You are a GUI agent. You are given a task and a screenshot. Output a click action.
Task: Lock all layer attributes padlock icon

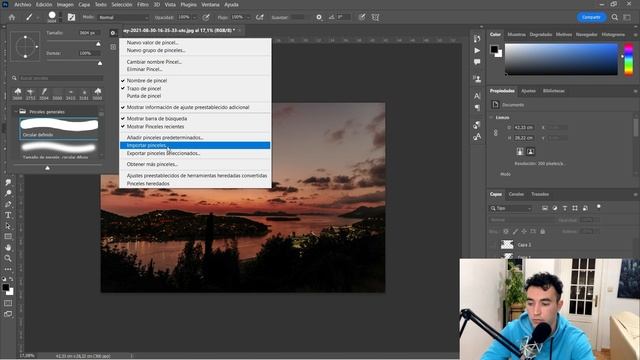tap(542, 231)
